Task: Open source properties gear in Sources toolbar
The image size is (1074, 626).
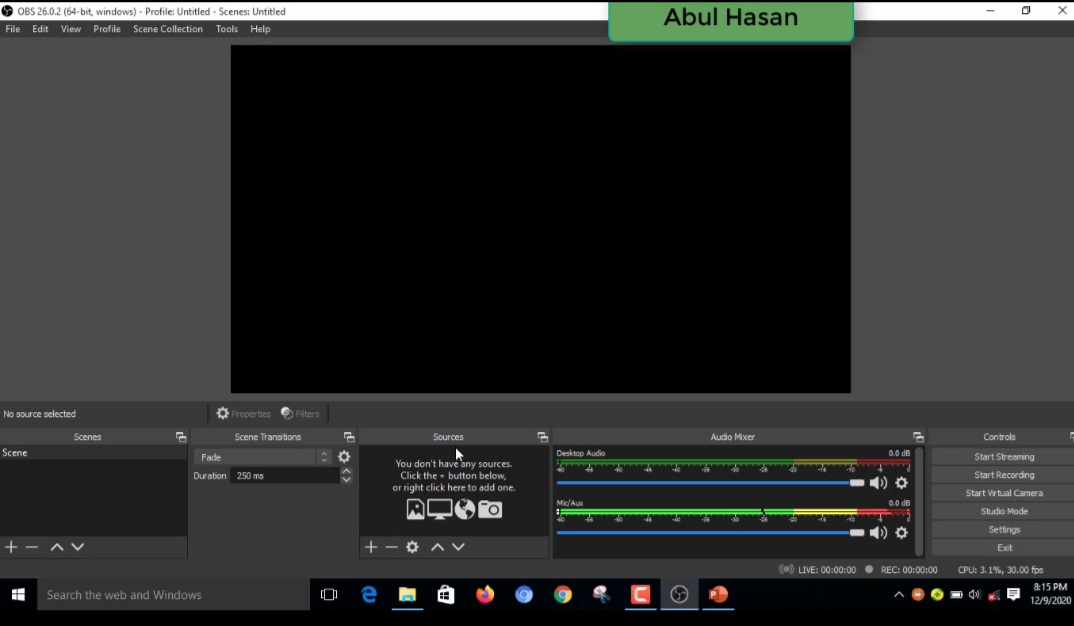Action: (x=412, y=547)
